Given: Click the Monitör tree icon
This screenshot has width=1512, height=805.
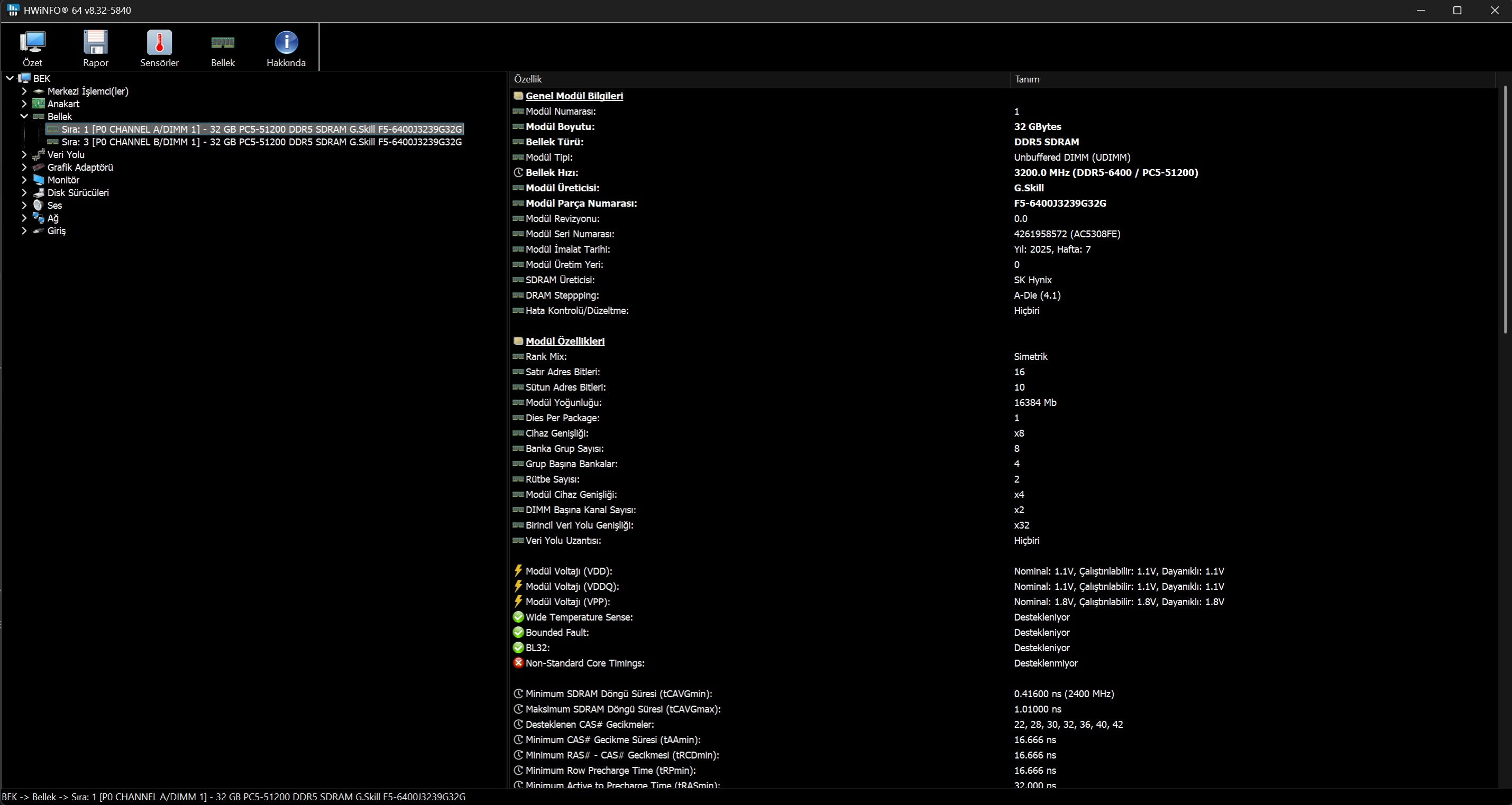Looking at the screenshot, I should coord(38,180).
